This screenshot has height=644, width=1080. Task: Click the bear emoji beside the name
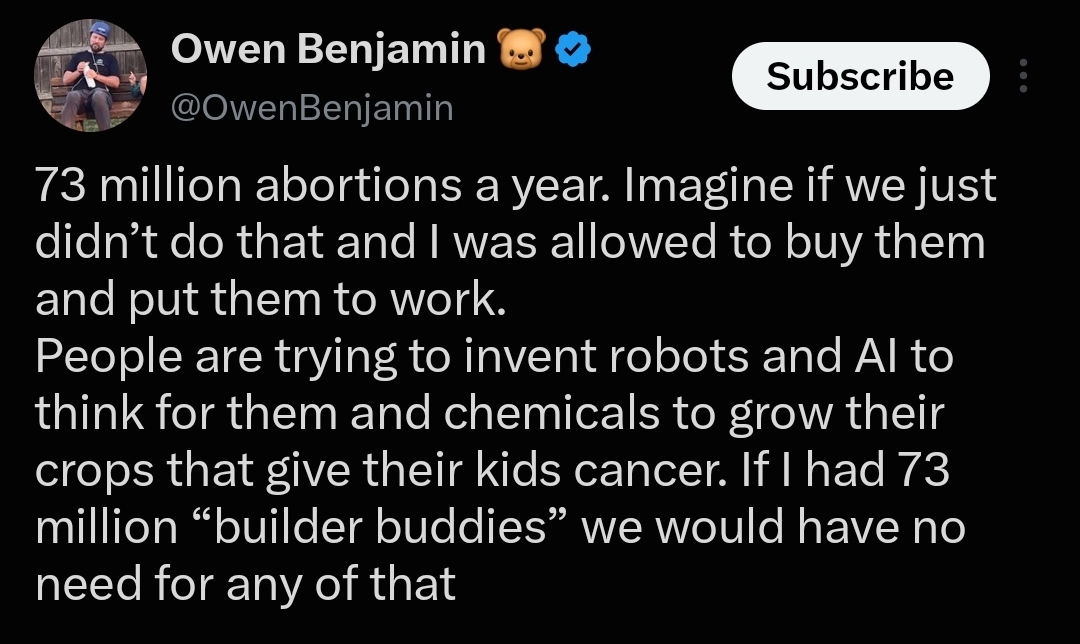(521, 50)
